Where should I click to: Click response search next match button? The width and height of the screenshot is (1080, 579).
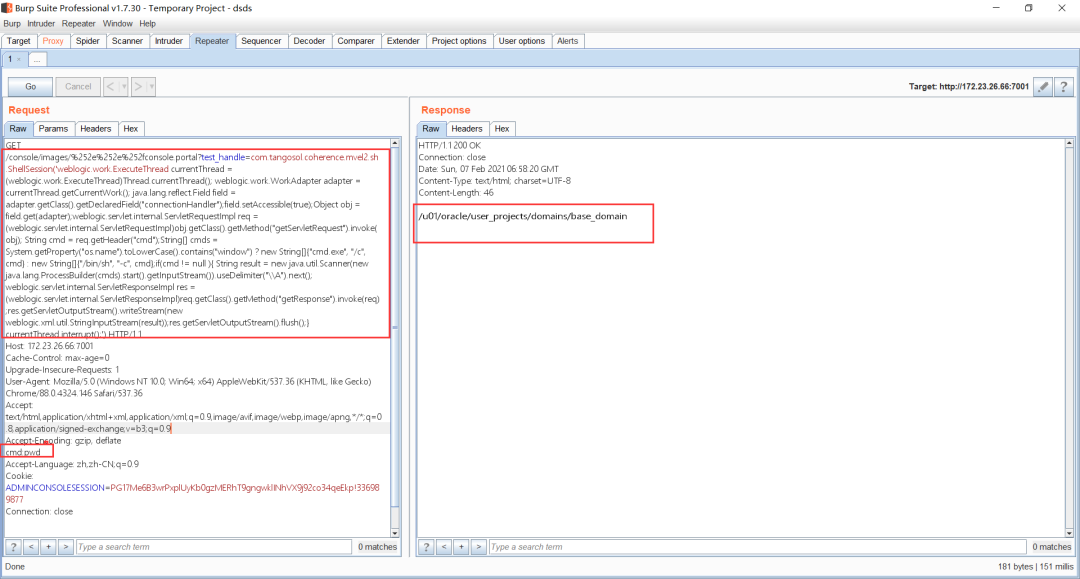coord(479,547)
